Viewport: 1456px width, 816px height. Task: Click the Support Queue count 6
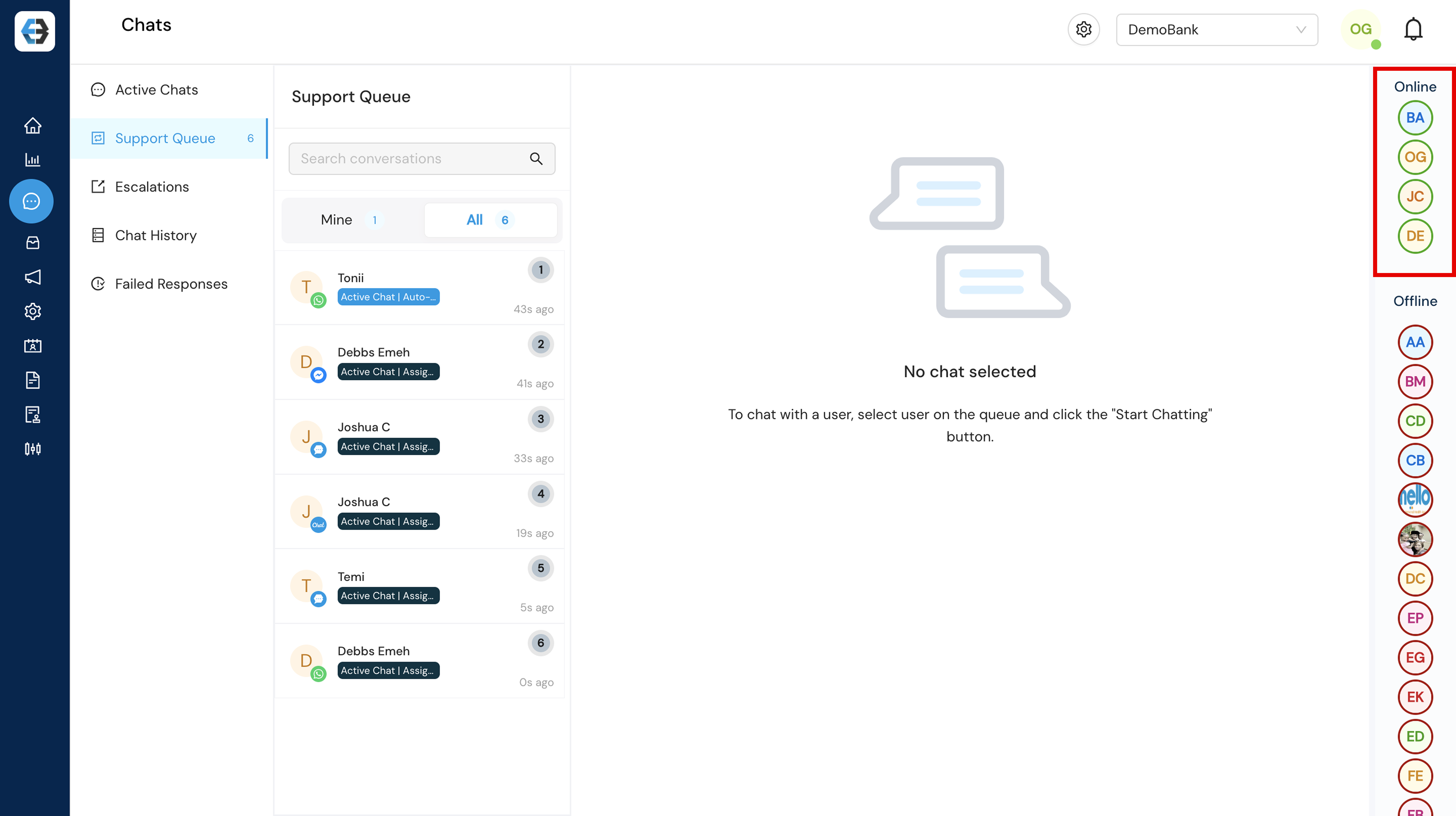tap(251, 139)
